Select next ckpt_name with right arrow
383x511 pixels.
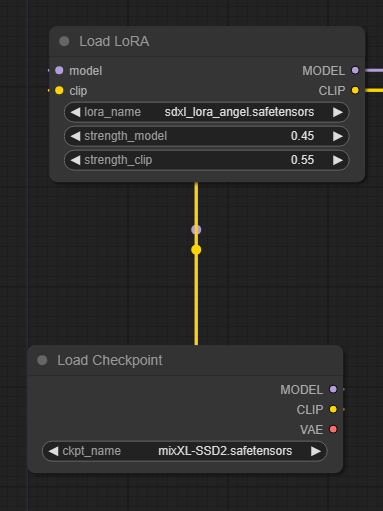point(316,451)
